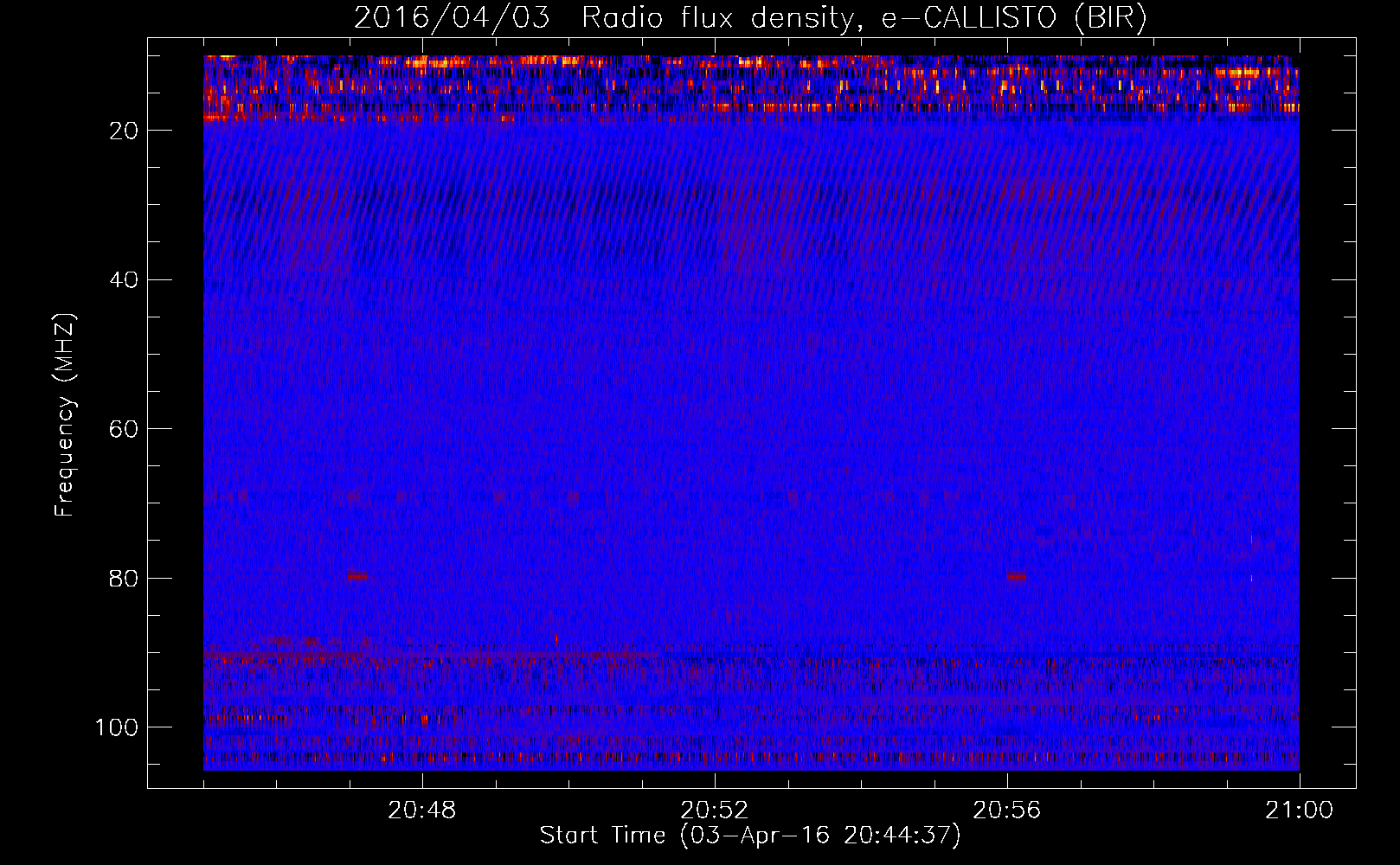Click the 100 MHz frequency tick label
The height and width of the screenshot is (865, 1400).
point(117,727)
